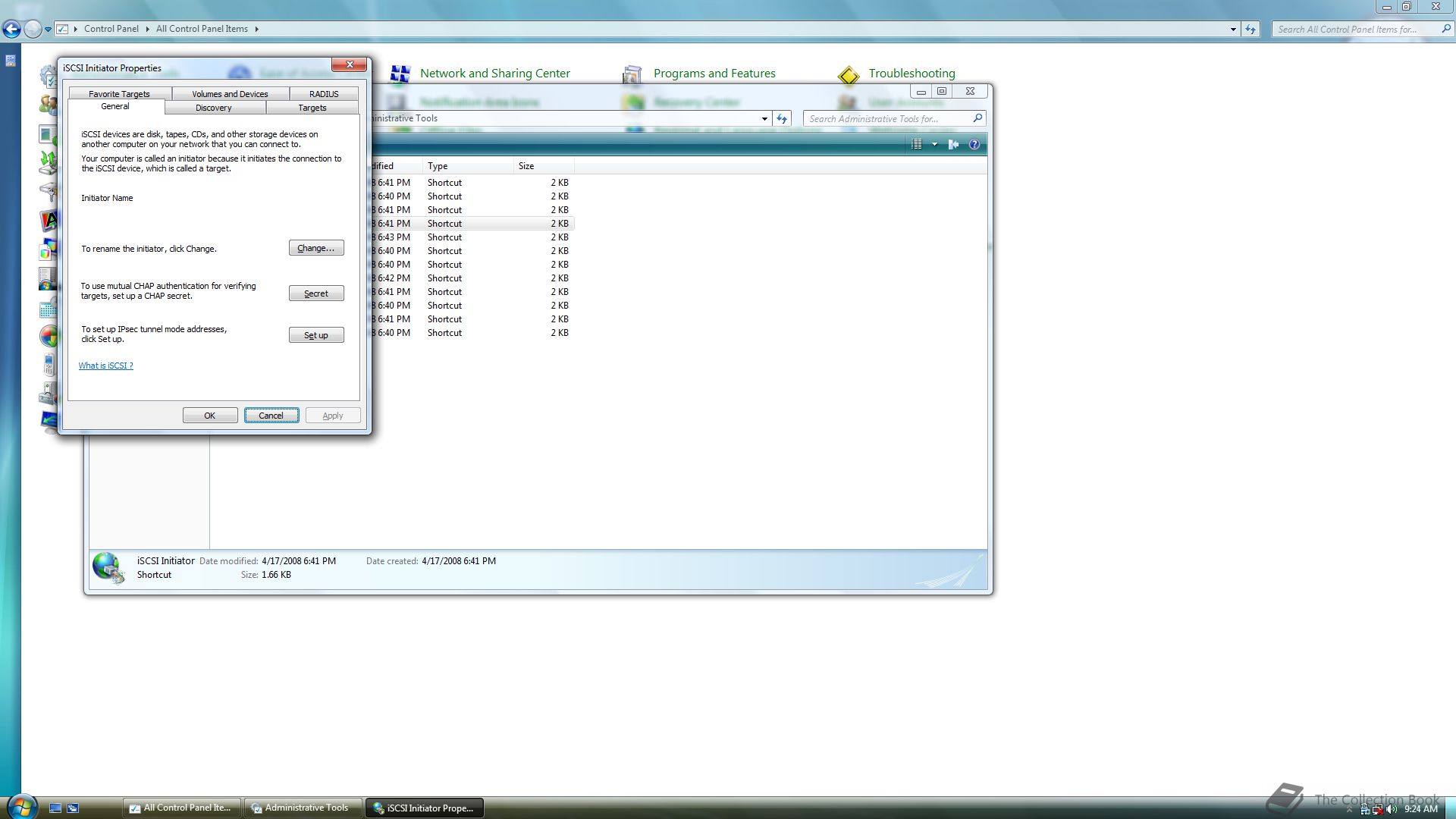Click the Secret button for CHAP
Viewport: 1456px width, 819px height.
(x=316, y=293)
